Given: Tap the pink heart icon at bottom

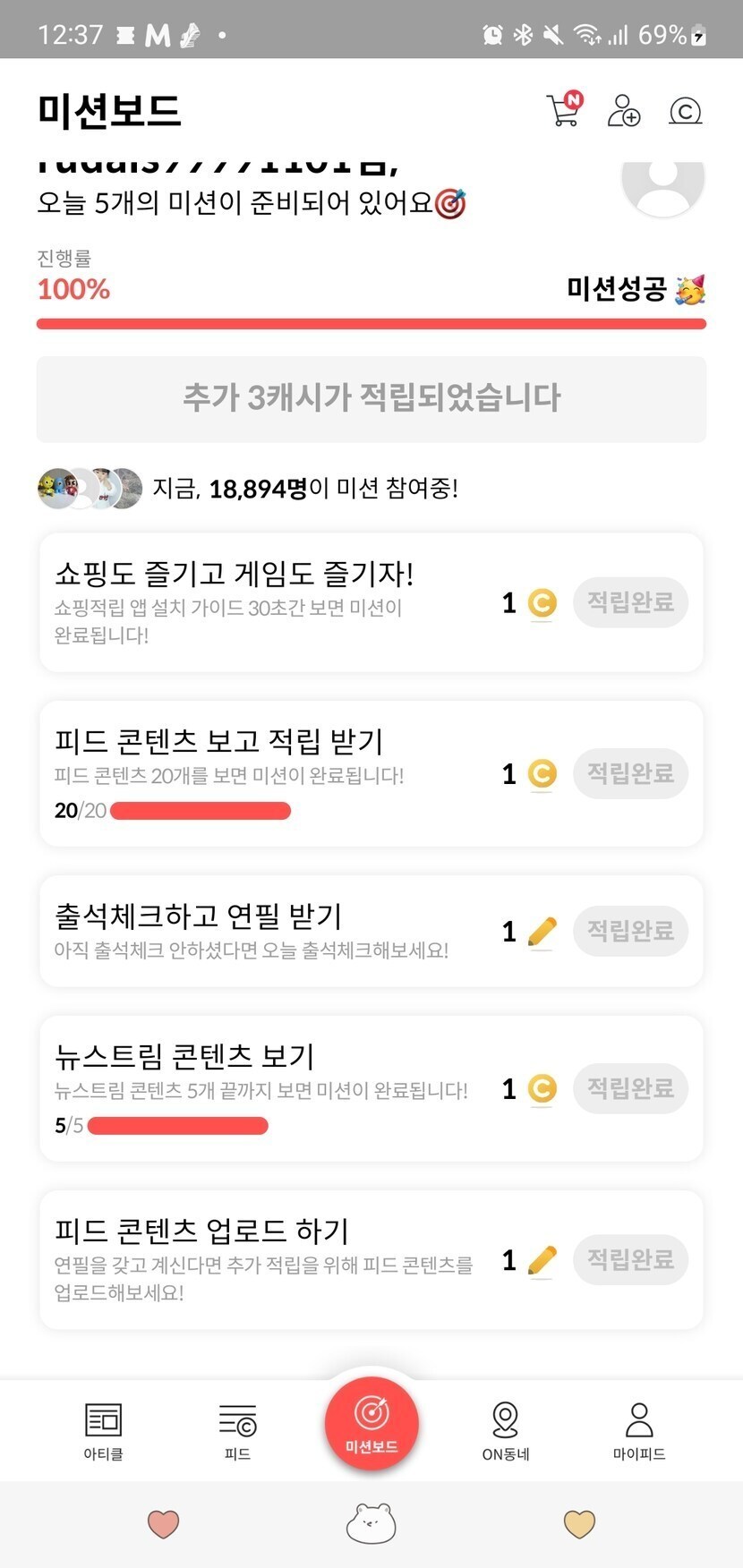Looking at the screenshot, I should 163,1523.
